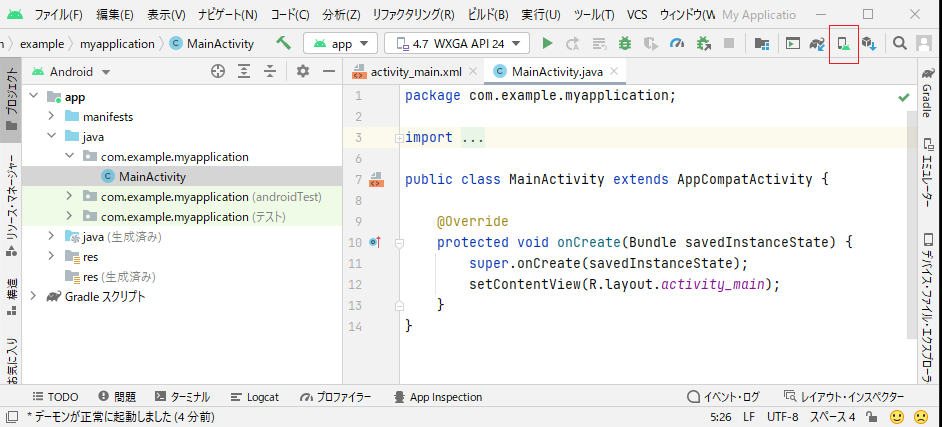Screen dimensions: 942x427
Task: Open the プロファイラー tool window
Action: click(x=335, y=397)
